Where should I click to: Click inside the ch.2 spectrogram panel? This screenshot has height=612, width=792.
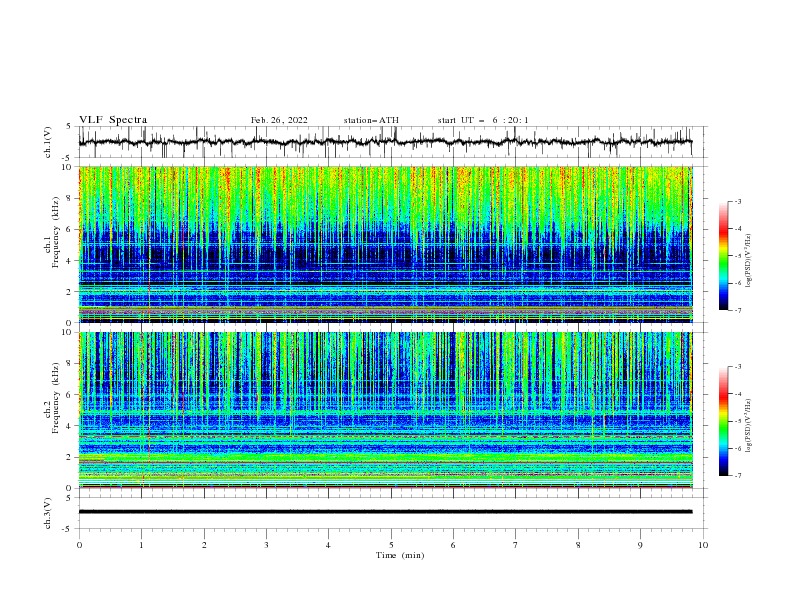tap(385, 410)
